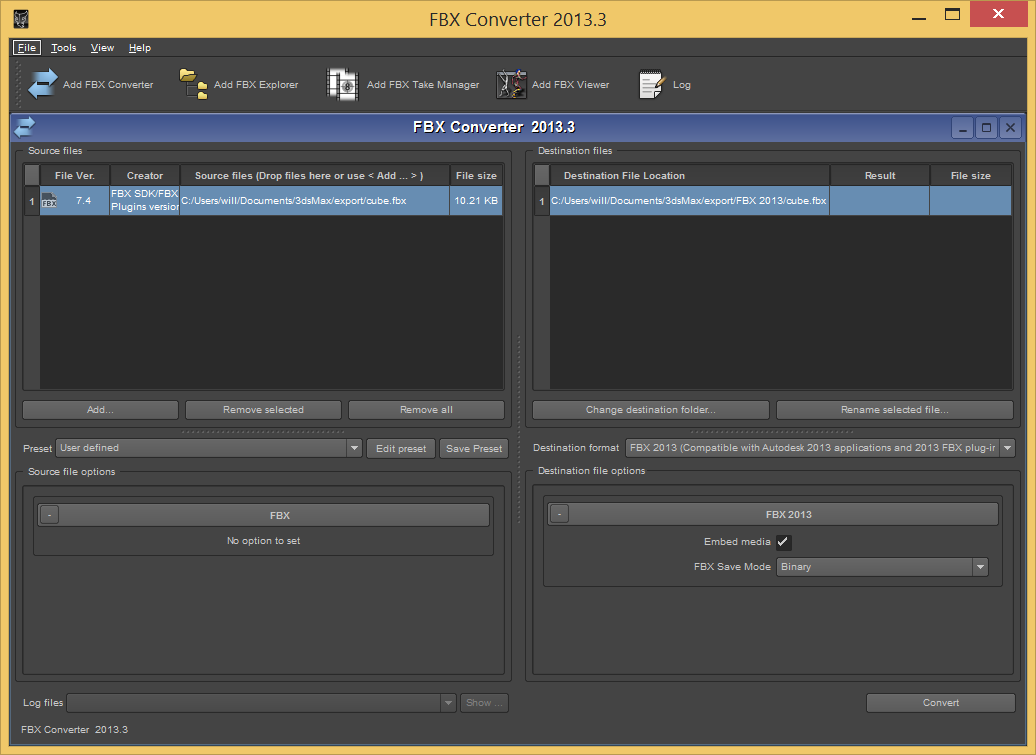Image resolution: width=1036 pixels, height=755 pixels.
Task: Click Add FBX Viewer toolbar label
Action: (x=571, y=85)
